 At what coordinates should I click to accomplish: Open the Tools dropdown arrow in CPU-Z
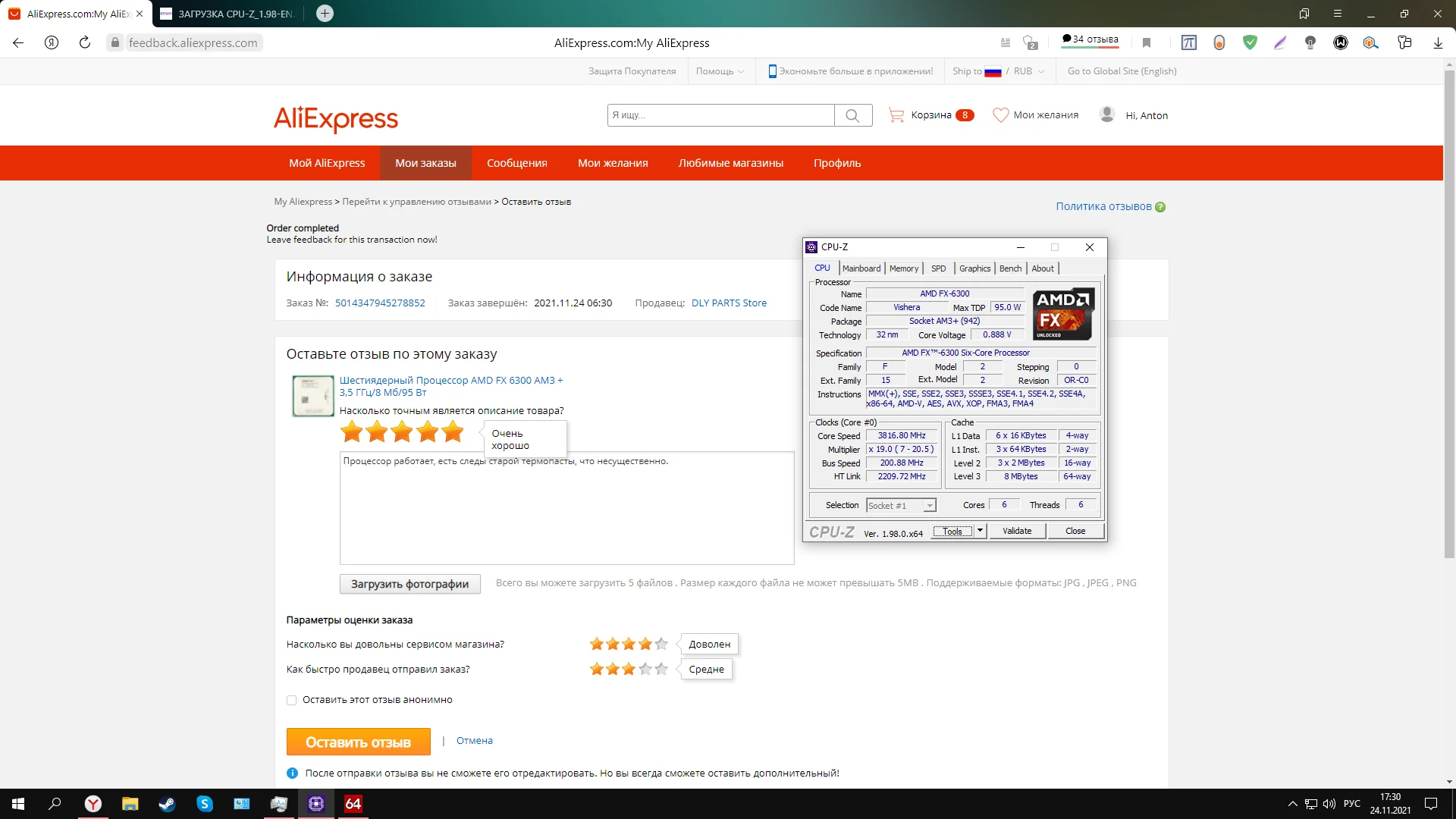pos(980,531)
